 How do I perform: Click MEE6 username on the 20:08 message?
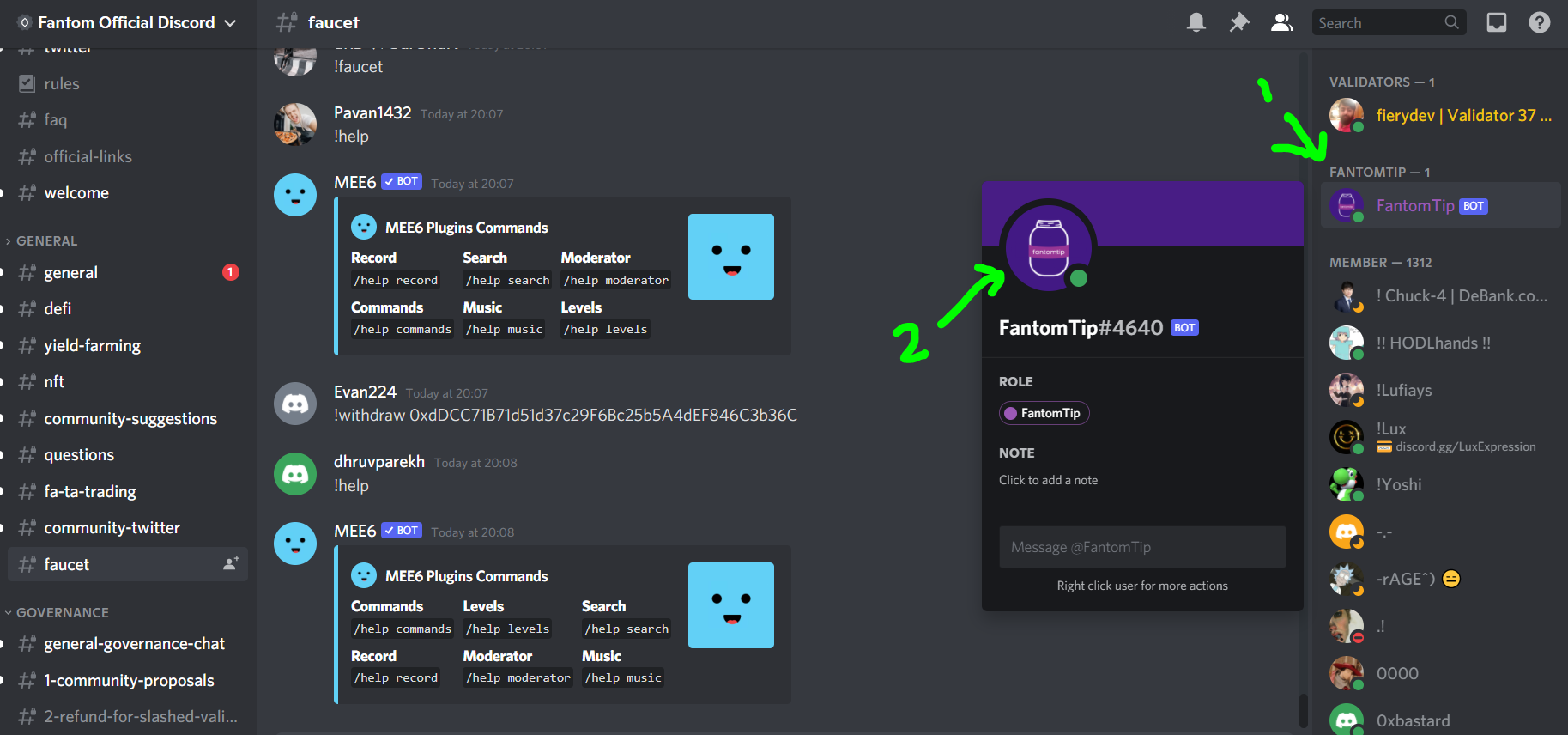click(355, 532)
